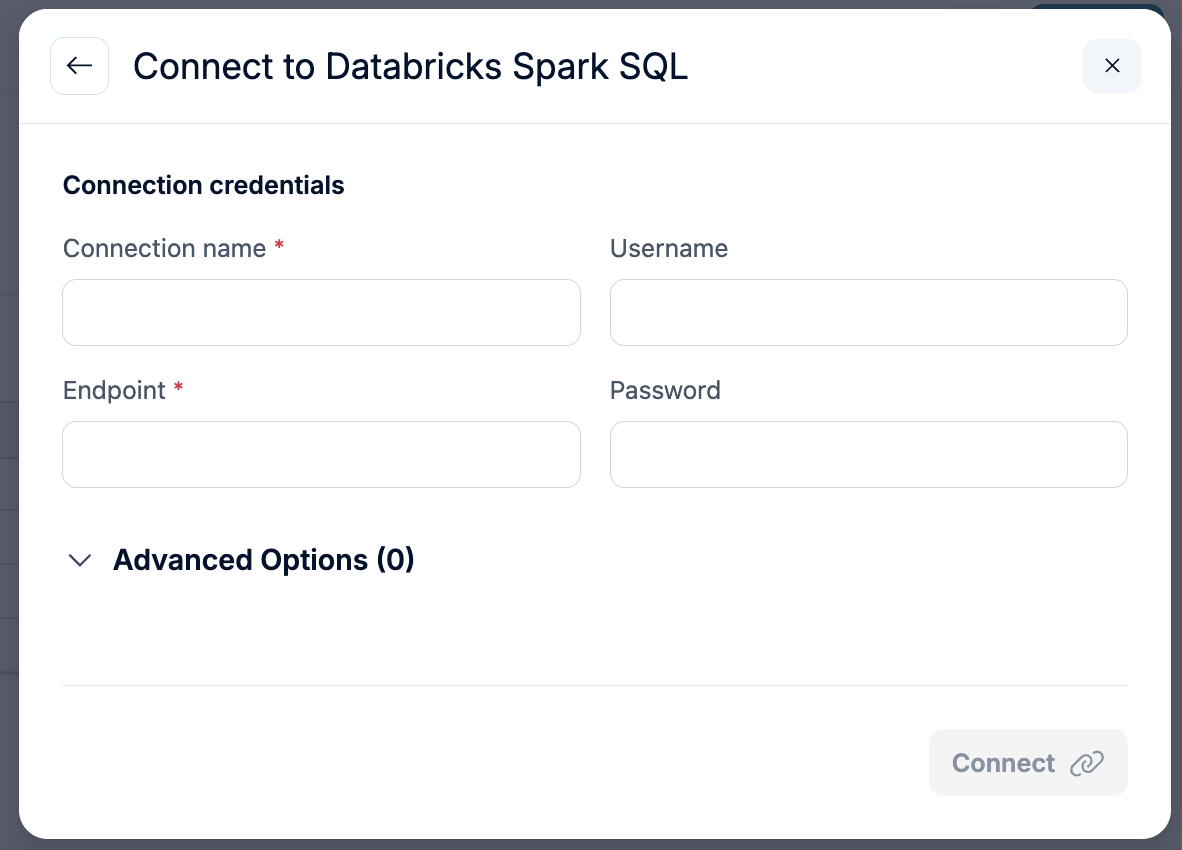Image resolution: width=1182 pixels, height=850 pixels.
Task: Click the dark button behind the dialog
Action: click(1095, 5)
